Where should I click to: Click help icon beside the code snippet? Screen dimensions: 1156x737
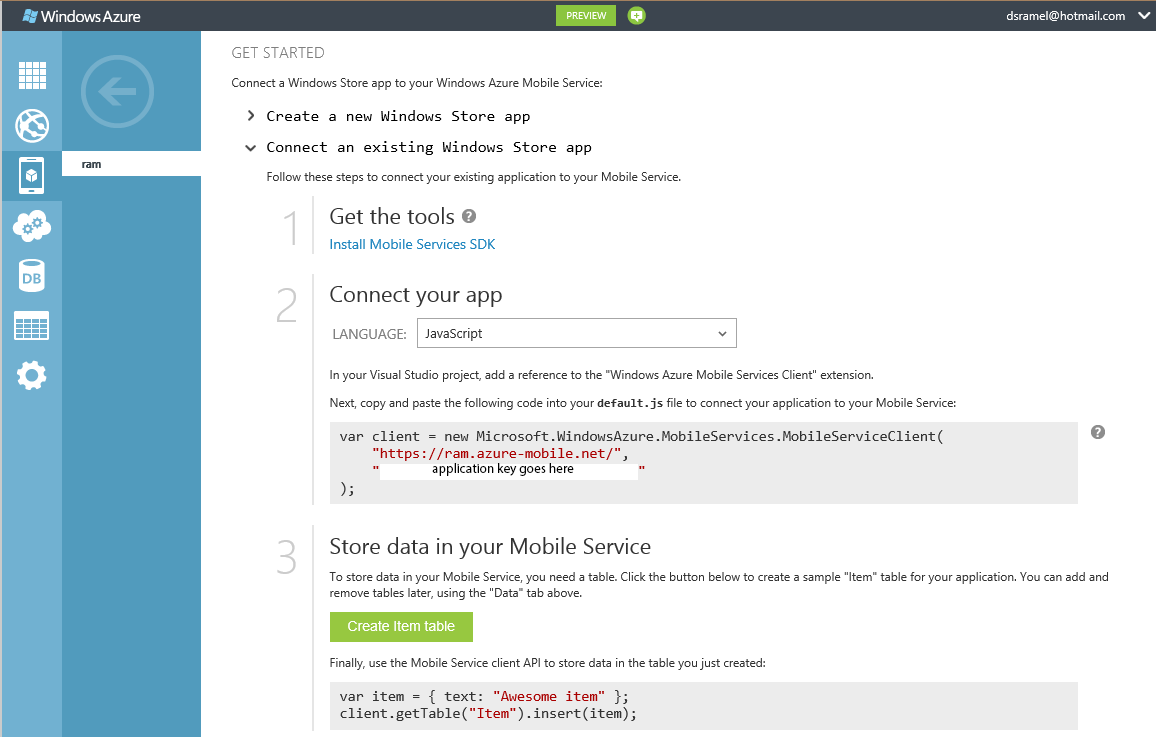[x=1098, y=432]
